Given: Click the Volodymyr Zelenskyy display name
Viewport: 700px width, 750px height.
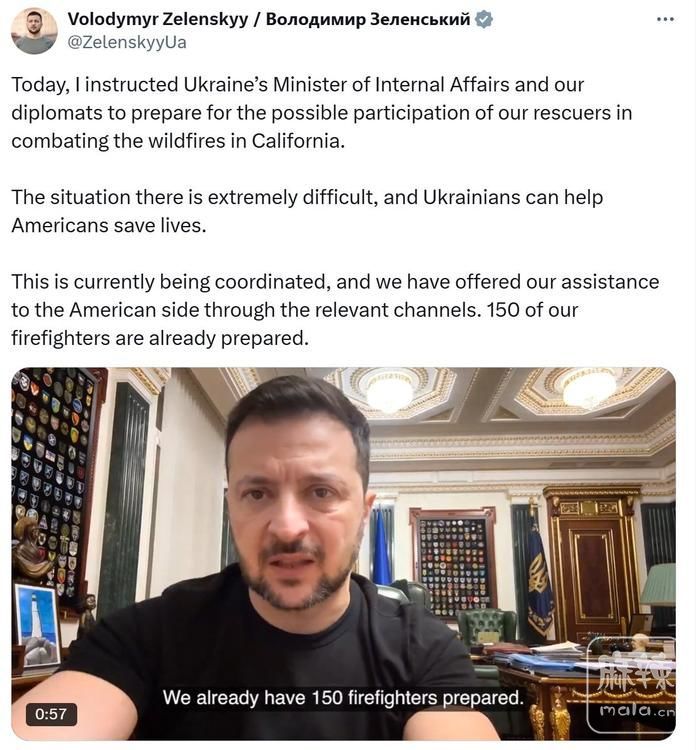Looking at the screenshot, I should 158,20.
